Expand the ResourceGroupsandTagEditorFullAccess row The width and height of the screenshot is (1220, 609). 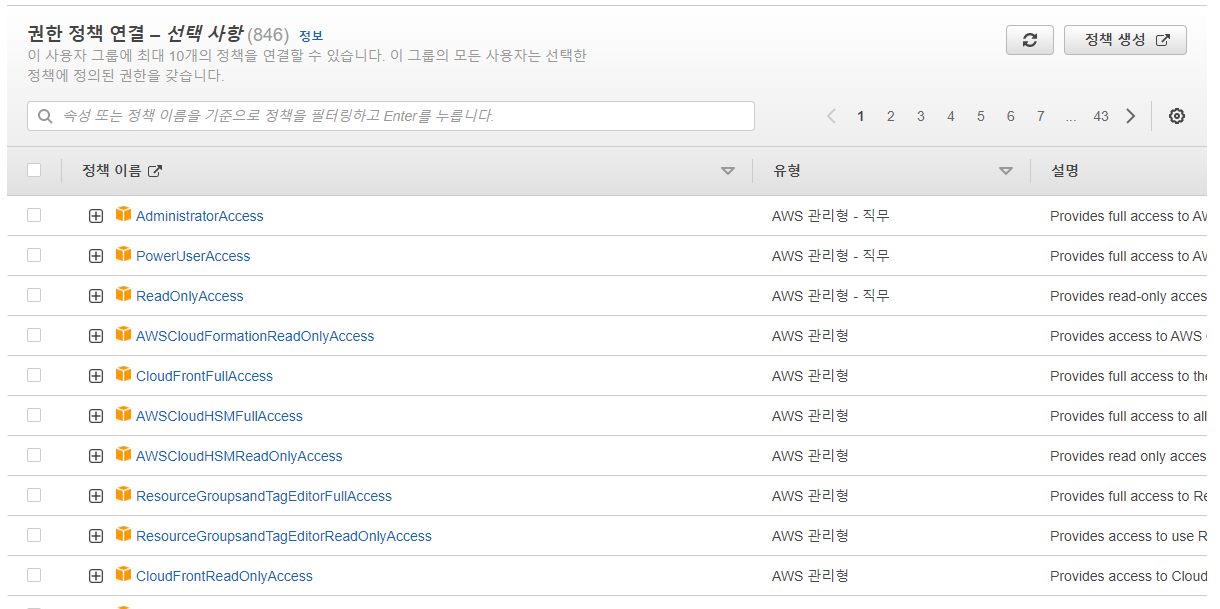96,496
